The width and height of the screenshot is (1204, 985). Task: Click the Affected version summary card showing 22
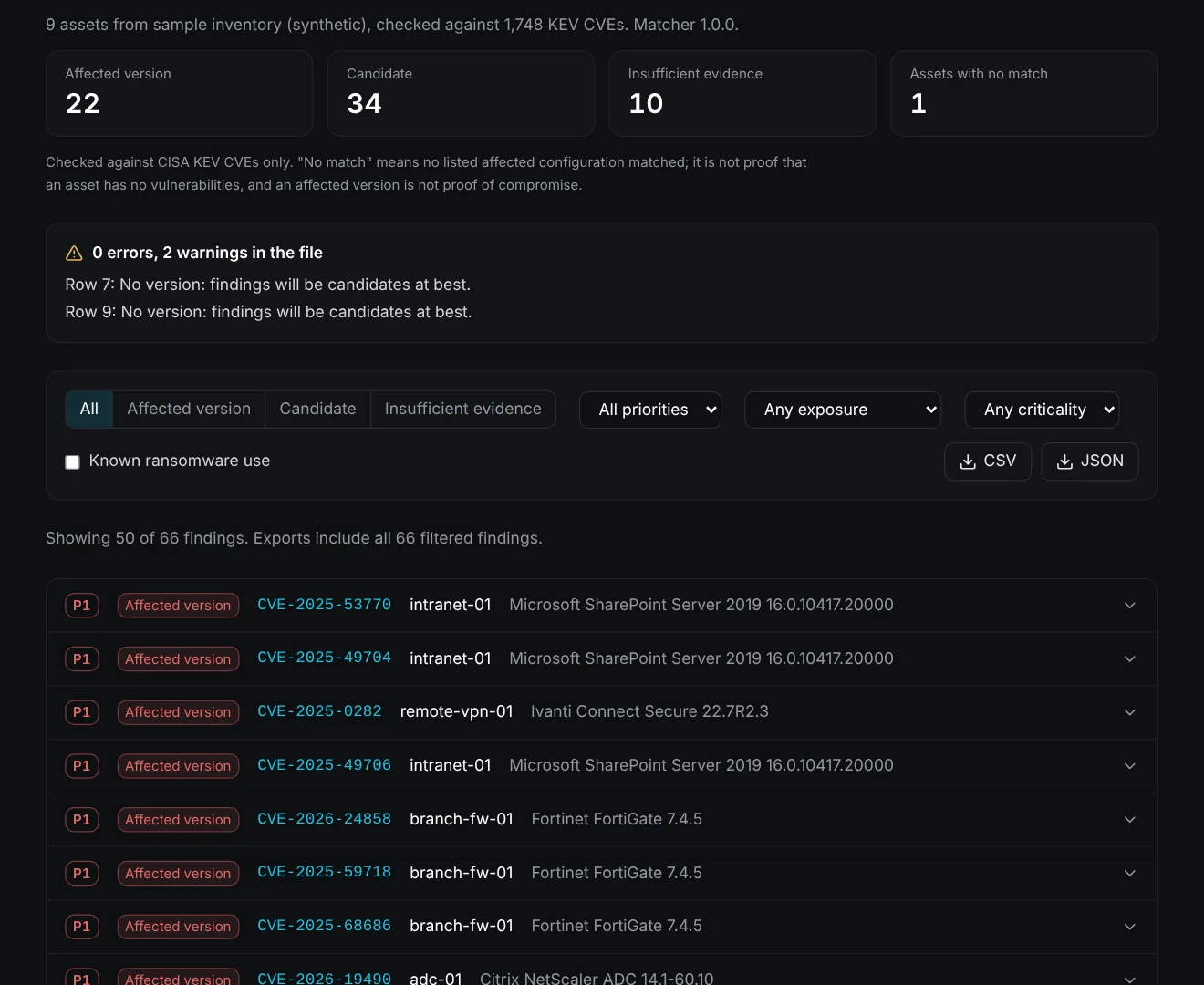tap(180, 94)
